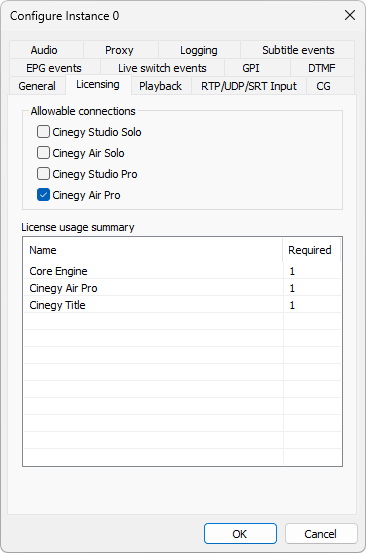The width and height of the screenshot is (366, 553).
Task: Select the Live switch events tab
Action: [x=162, y=68]
